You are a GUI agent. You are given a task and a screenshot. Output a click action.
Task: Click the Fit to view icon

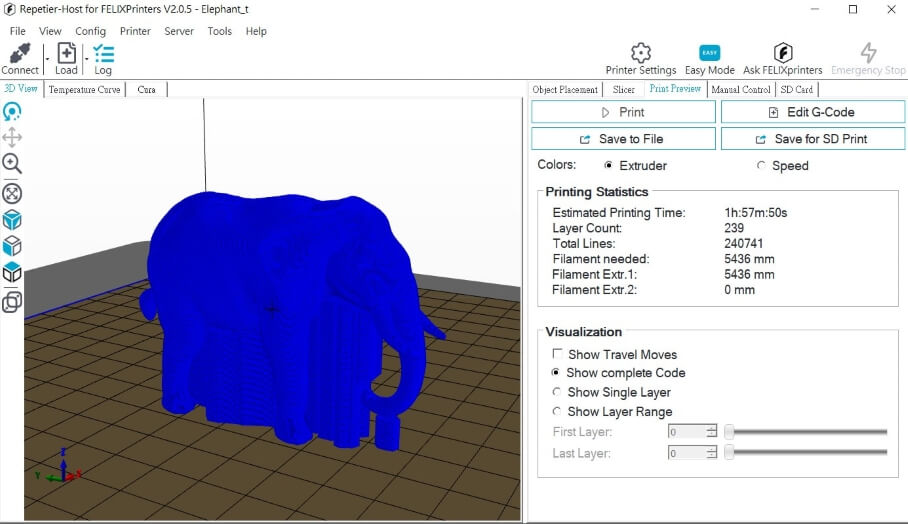click(12, 193)
